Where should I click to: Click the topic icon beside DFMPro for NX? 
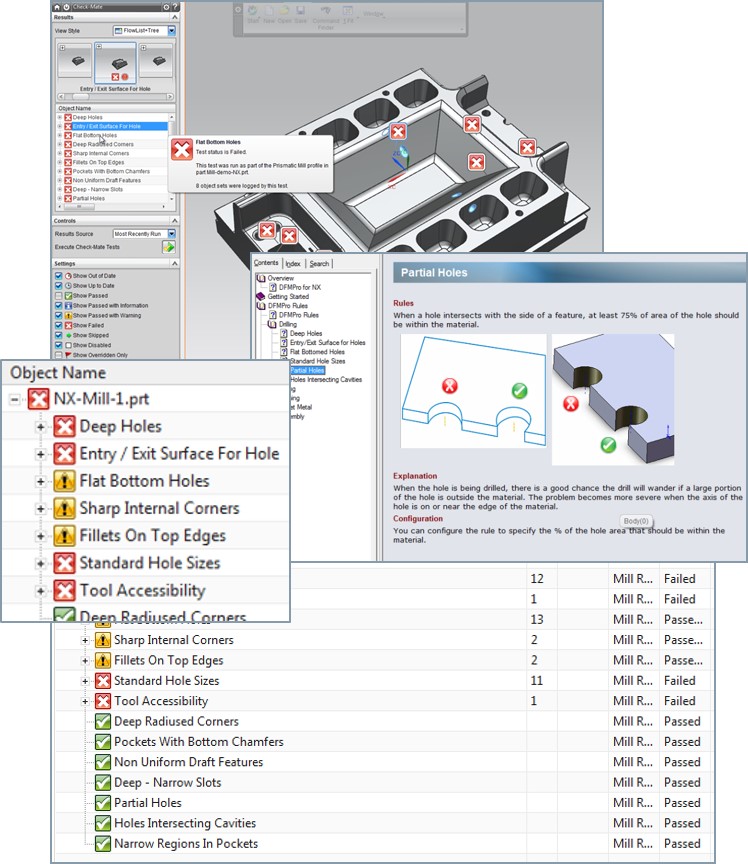coord(273,287)
